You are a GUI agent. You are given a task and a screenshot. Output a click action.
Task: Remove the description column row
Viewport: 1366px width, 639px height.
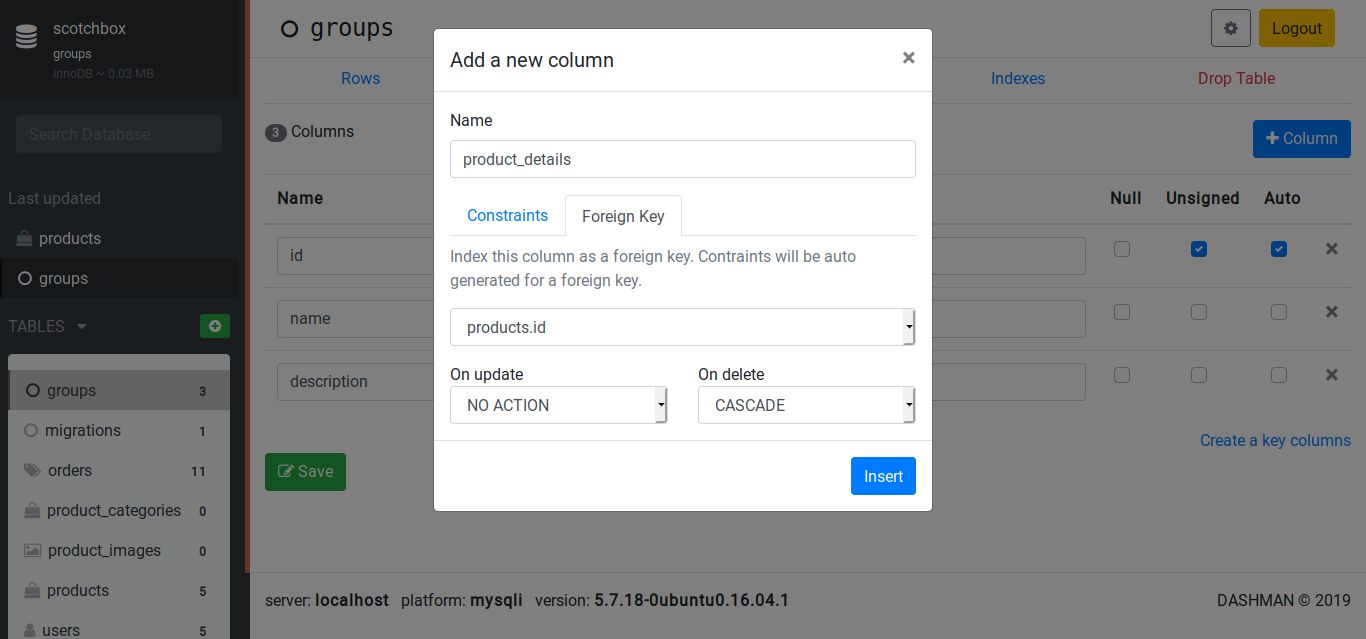coord(1331,375)
